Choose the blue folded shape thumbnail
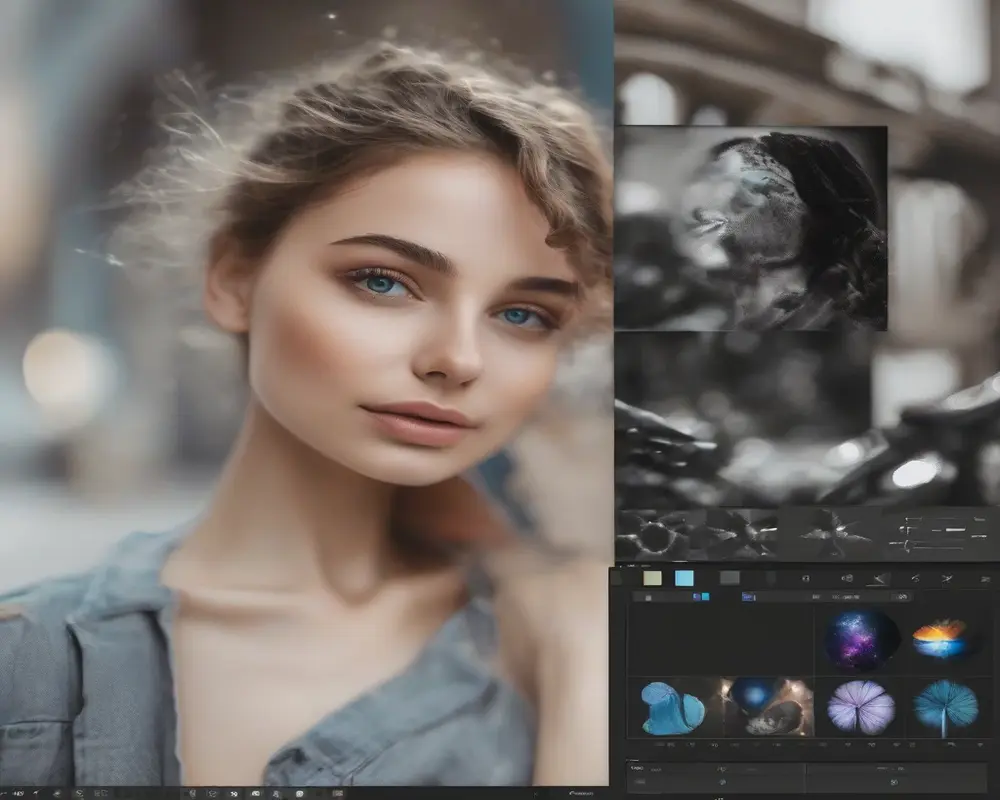 [x=673, y=708]
